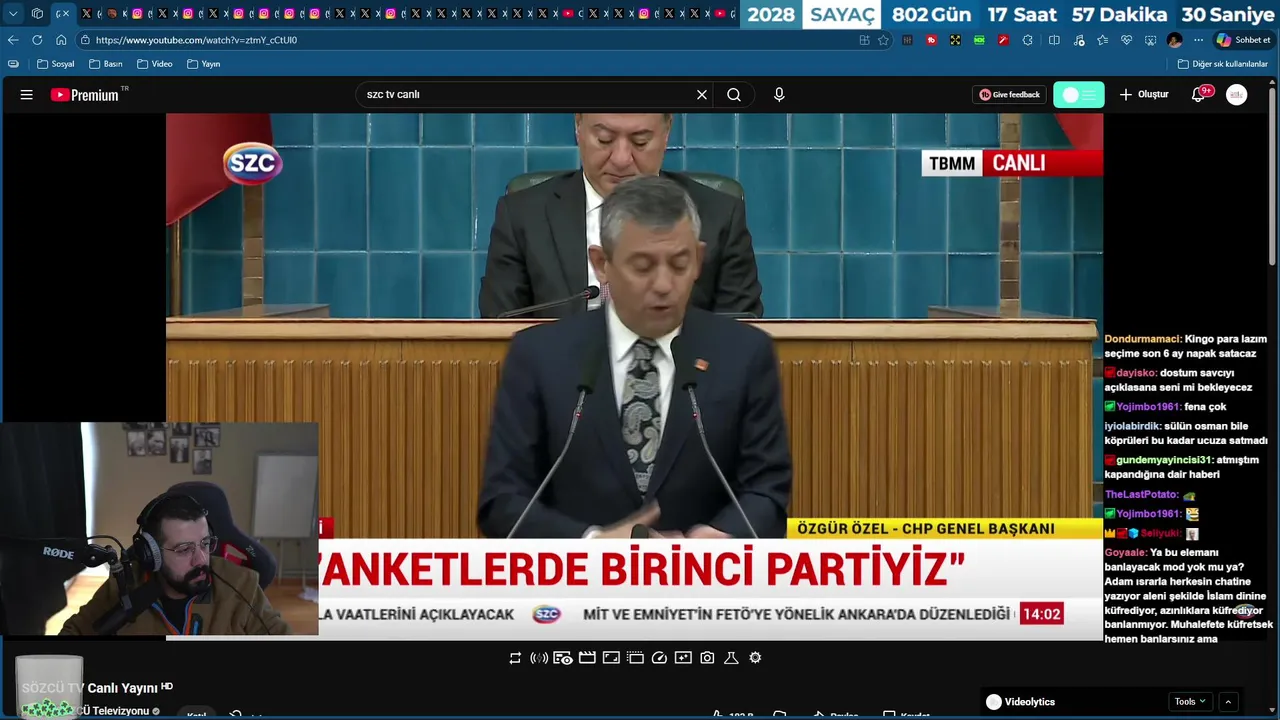1280x720 pixels.
Task: Close the active browser tab
Action: [x=66, y=14]
